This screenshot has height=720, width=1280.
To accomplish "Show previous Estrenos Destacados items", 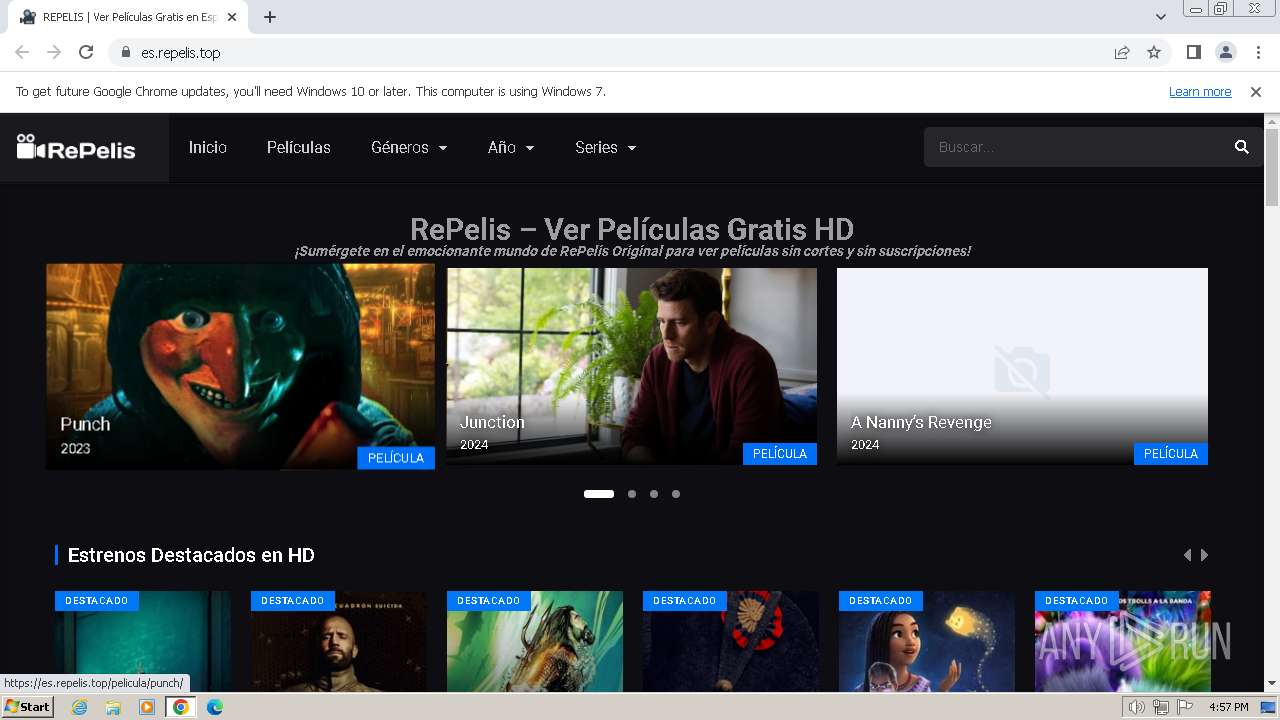I will [1187, 555].
